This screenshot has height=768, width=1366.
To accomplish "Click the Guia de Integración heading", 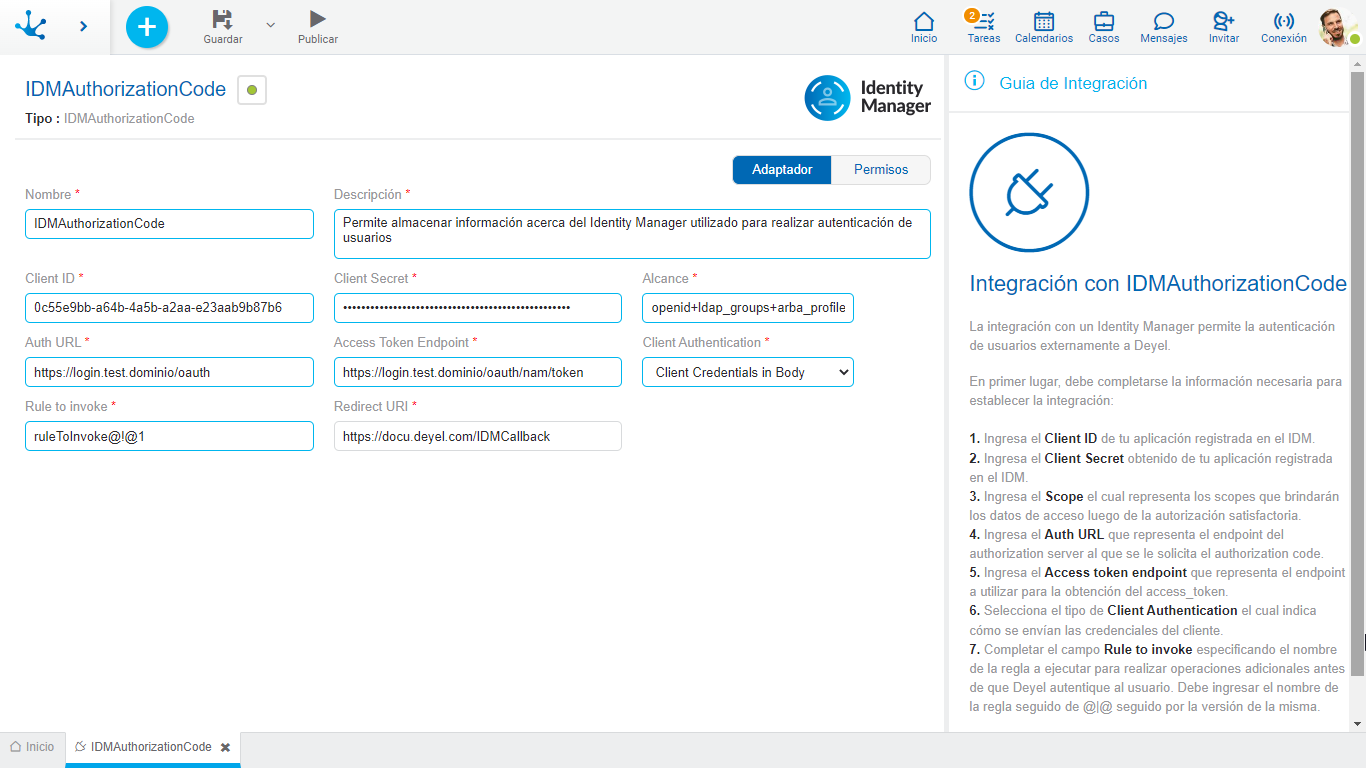I will (x=1073, y=84).
